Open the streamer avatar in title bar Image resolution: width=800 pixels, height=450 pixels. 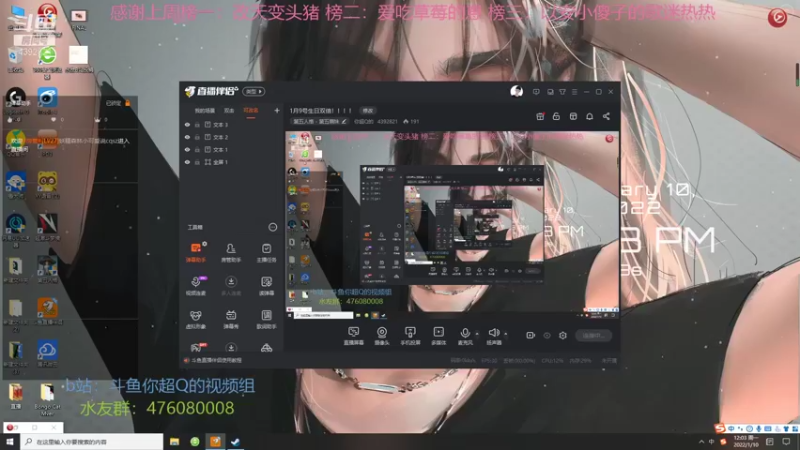point(516,91)
